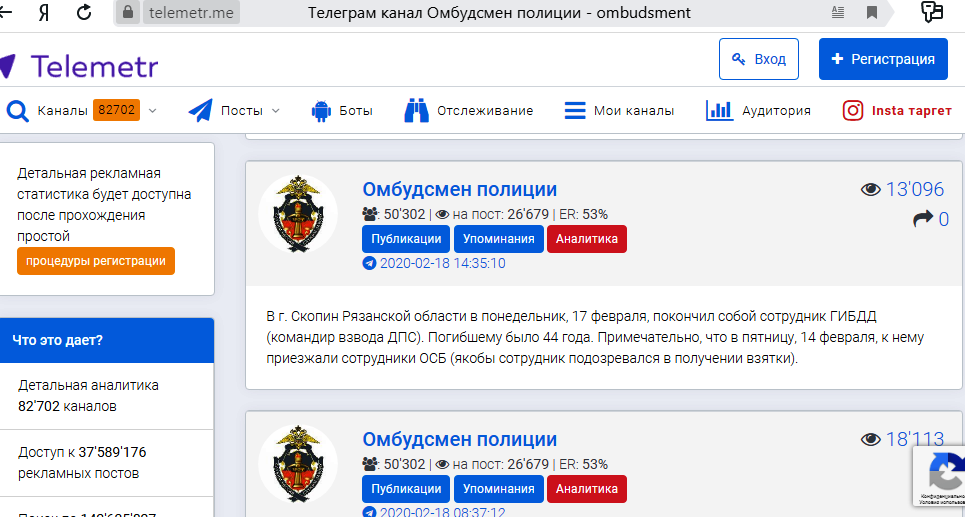965x517 pixels.
Task: Select Детальная аналитика 82'702 каналов row
Action: (x=106, y=396)
